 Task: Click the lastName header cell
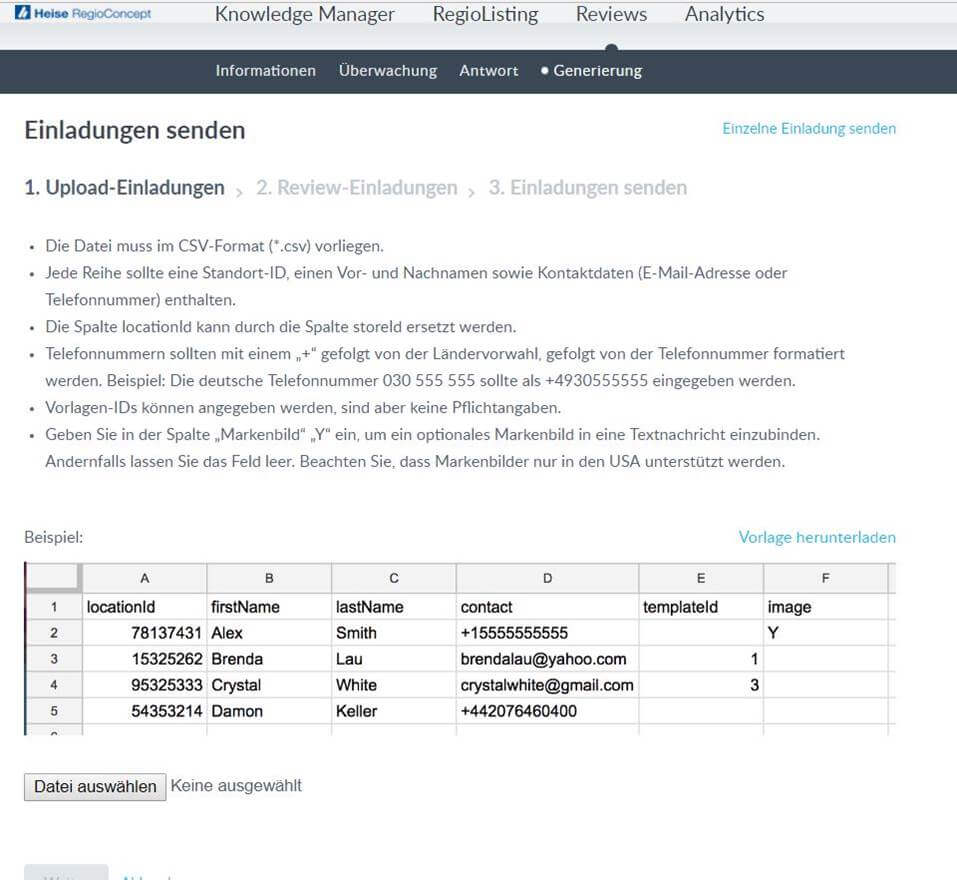[x=394, y=607]
